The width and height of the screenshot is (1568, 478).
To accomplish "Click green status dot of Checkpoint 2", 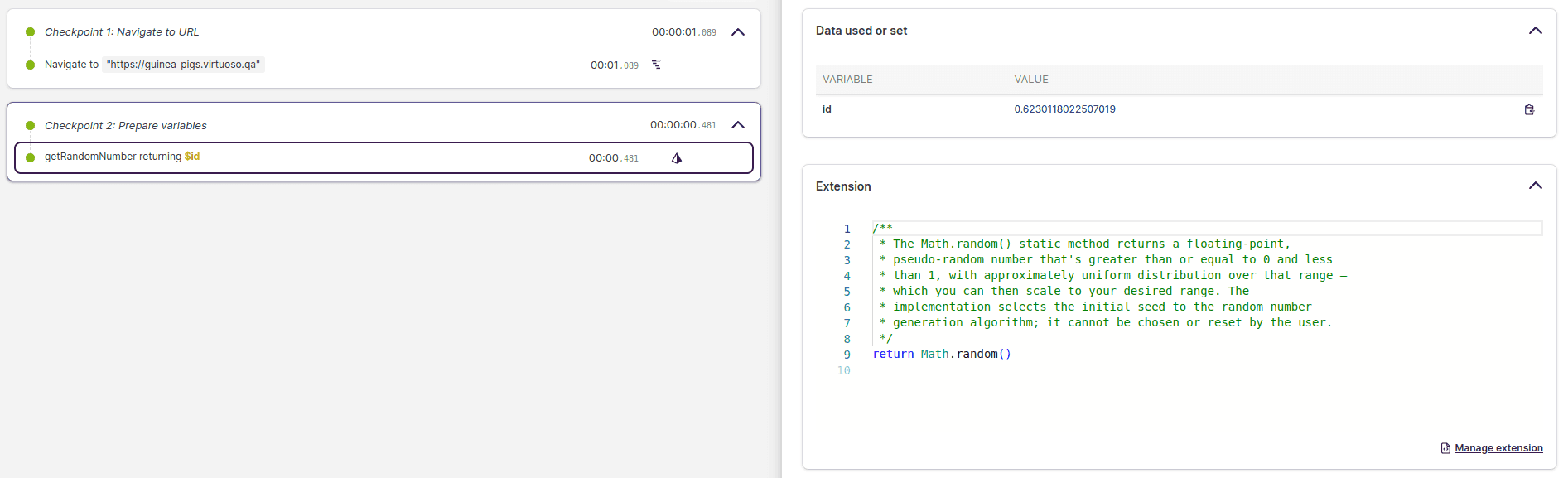I will click(x=30, y=126).
